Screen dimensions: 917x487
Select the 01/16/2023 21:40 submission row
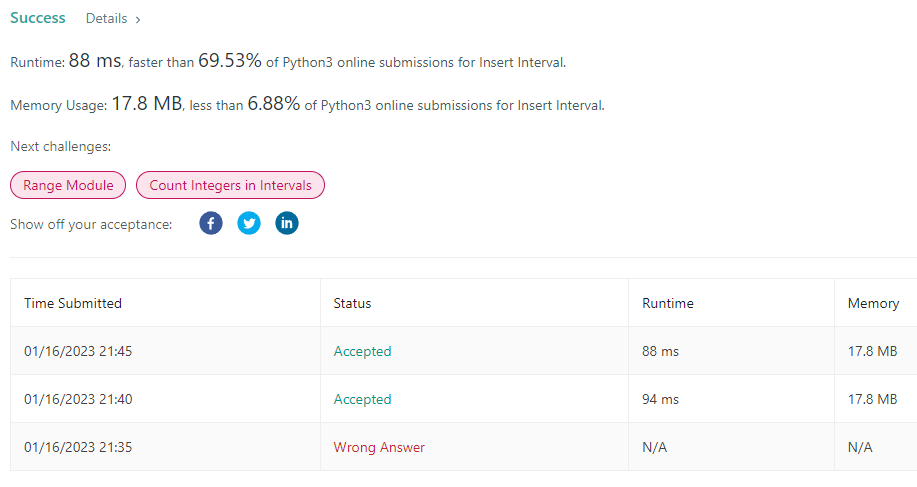464,399
